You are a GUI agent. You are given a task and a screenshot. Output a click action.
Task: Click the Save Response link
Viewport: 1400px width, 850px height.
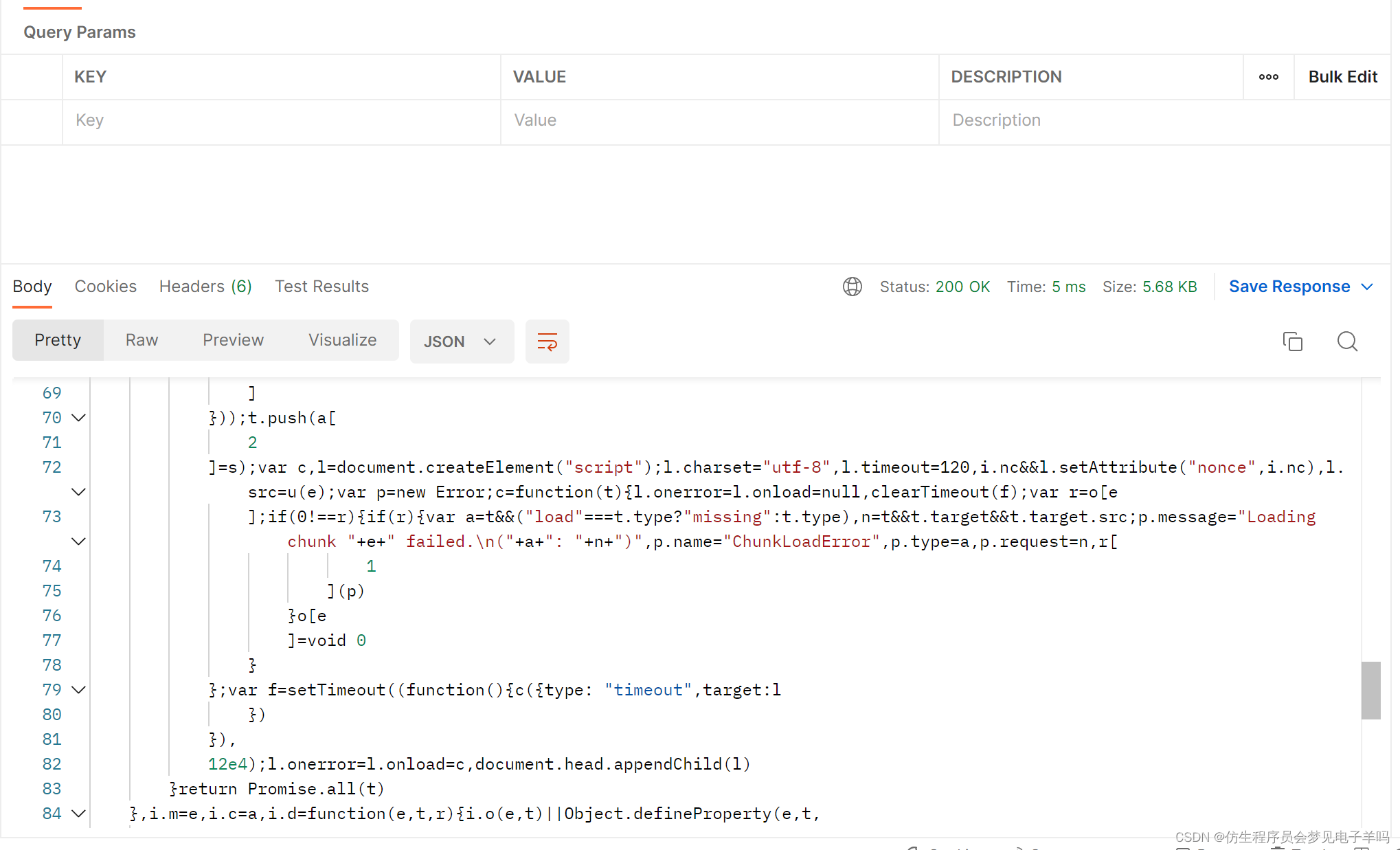[x=1289, y=287]
